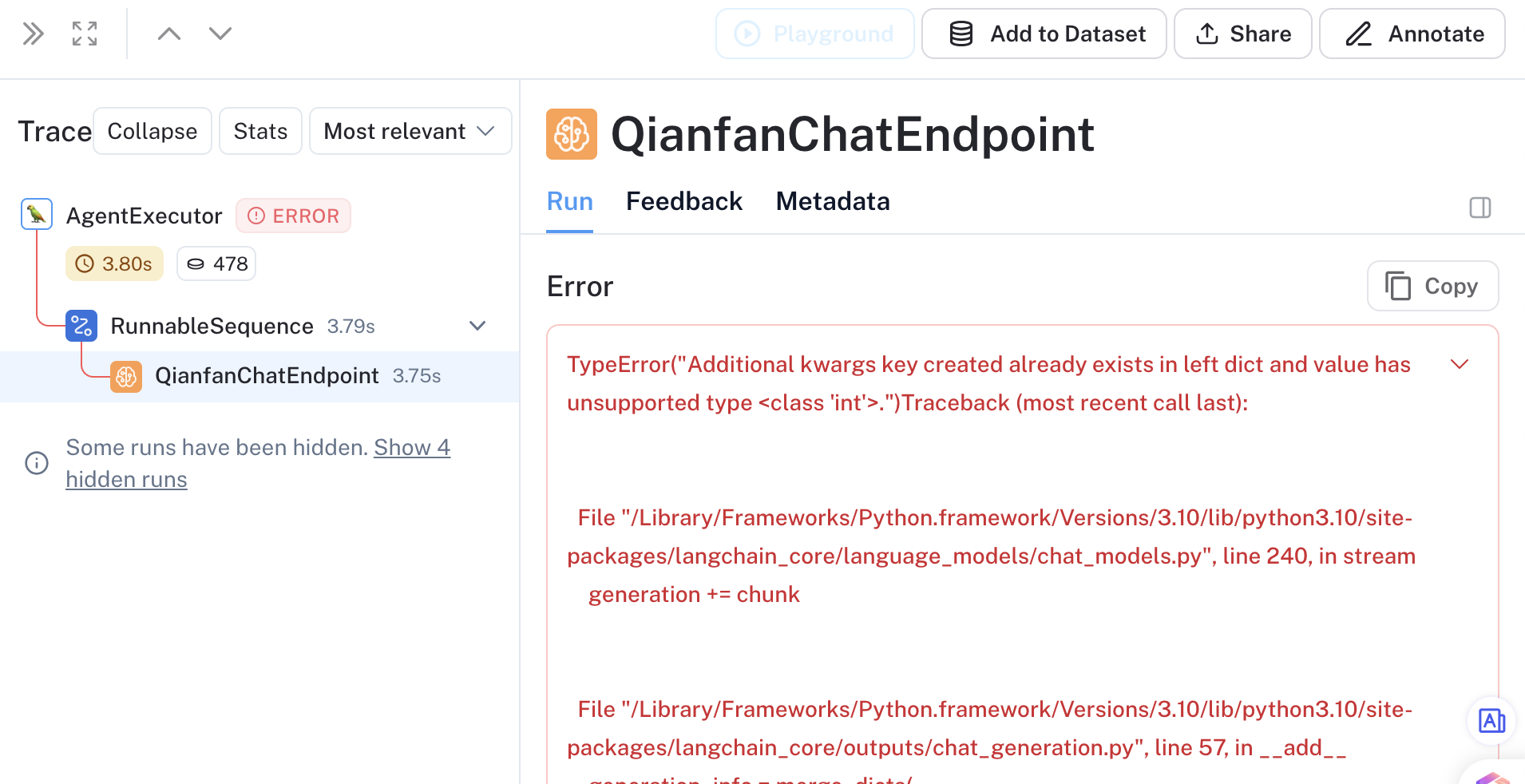The width and height of the screenshot is (1525, 784).
Task: Copy the error text
Action: click(1433, 286)
